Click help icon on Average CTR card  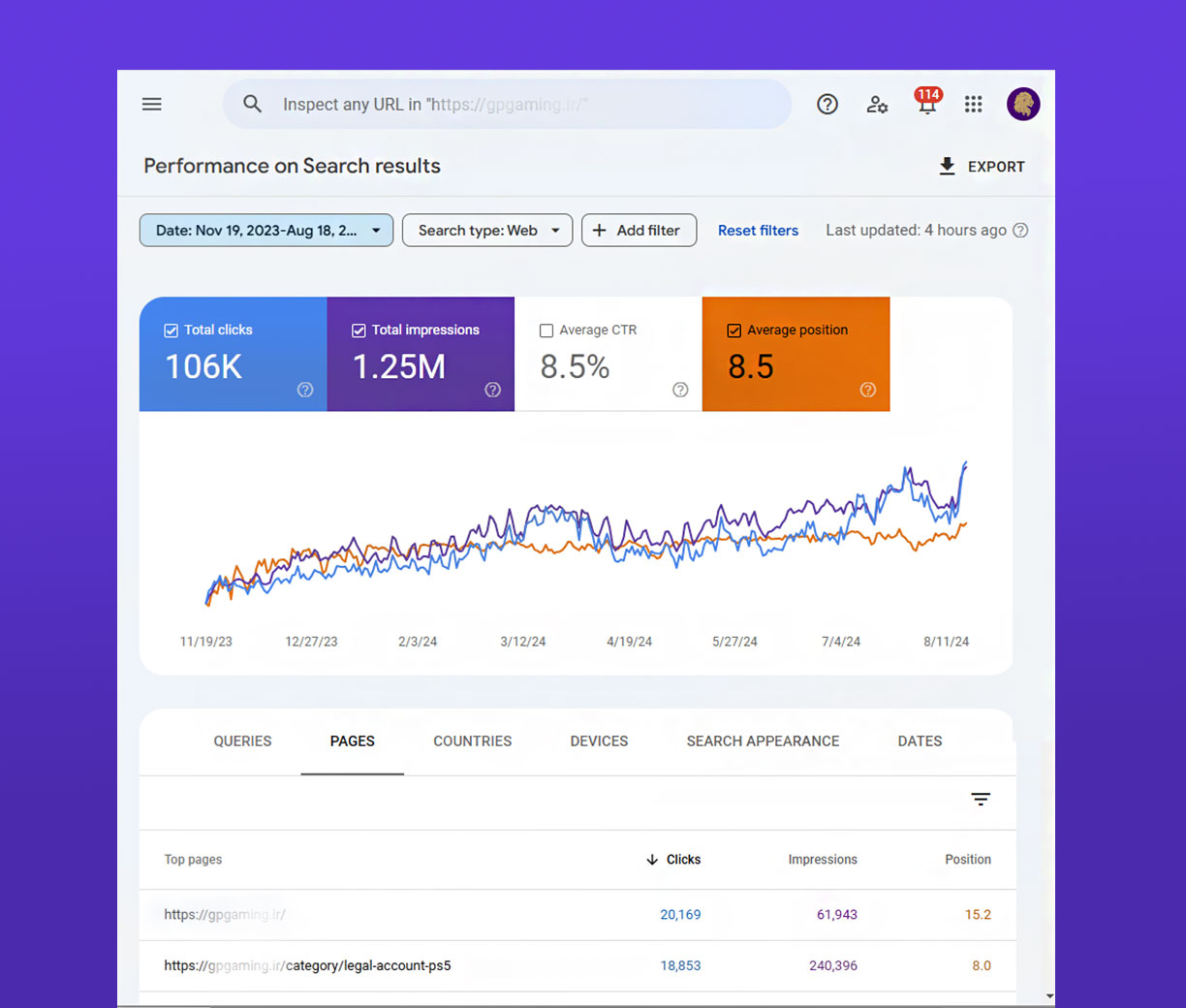coord(680,390)
